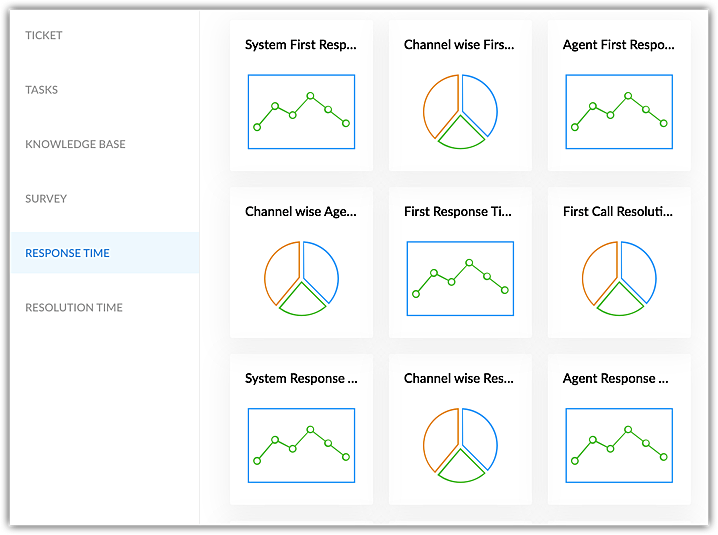Click the System First Resp... report title
718x535 pixels.
tap(301, 45)
